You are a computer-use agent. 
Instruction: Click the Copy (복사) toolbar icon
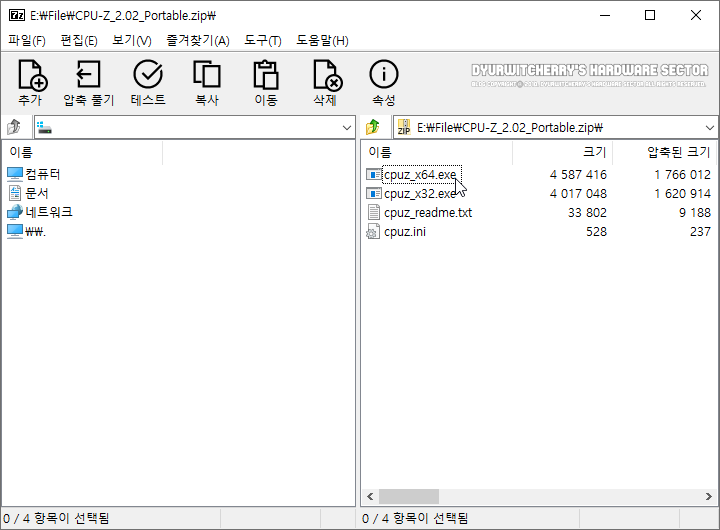coord(207,74)
